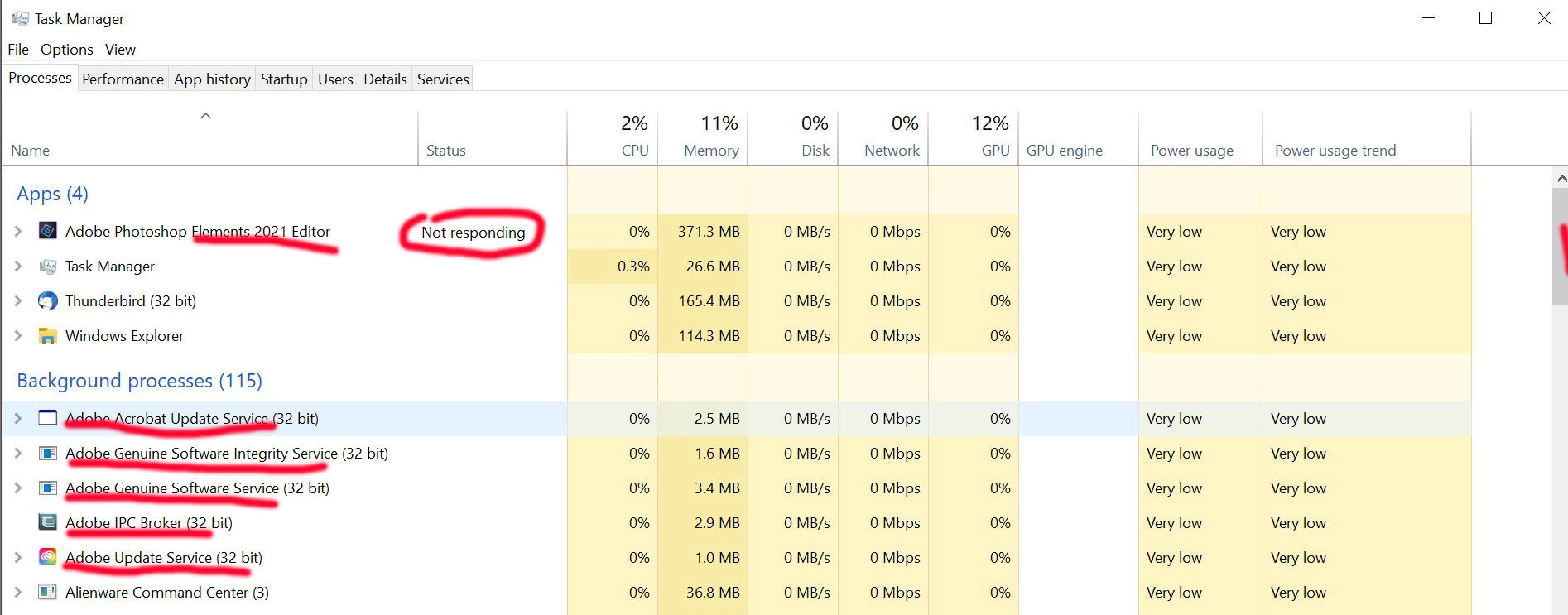The width and height of the screenshot is (1568, 615).
Task: Expand the Windows Explorer row
Action: click(x=18, y=336)
